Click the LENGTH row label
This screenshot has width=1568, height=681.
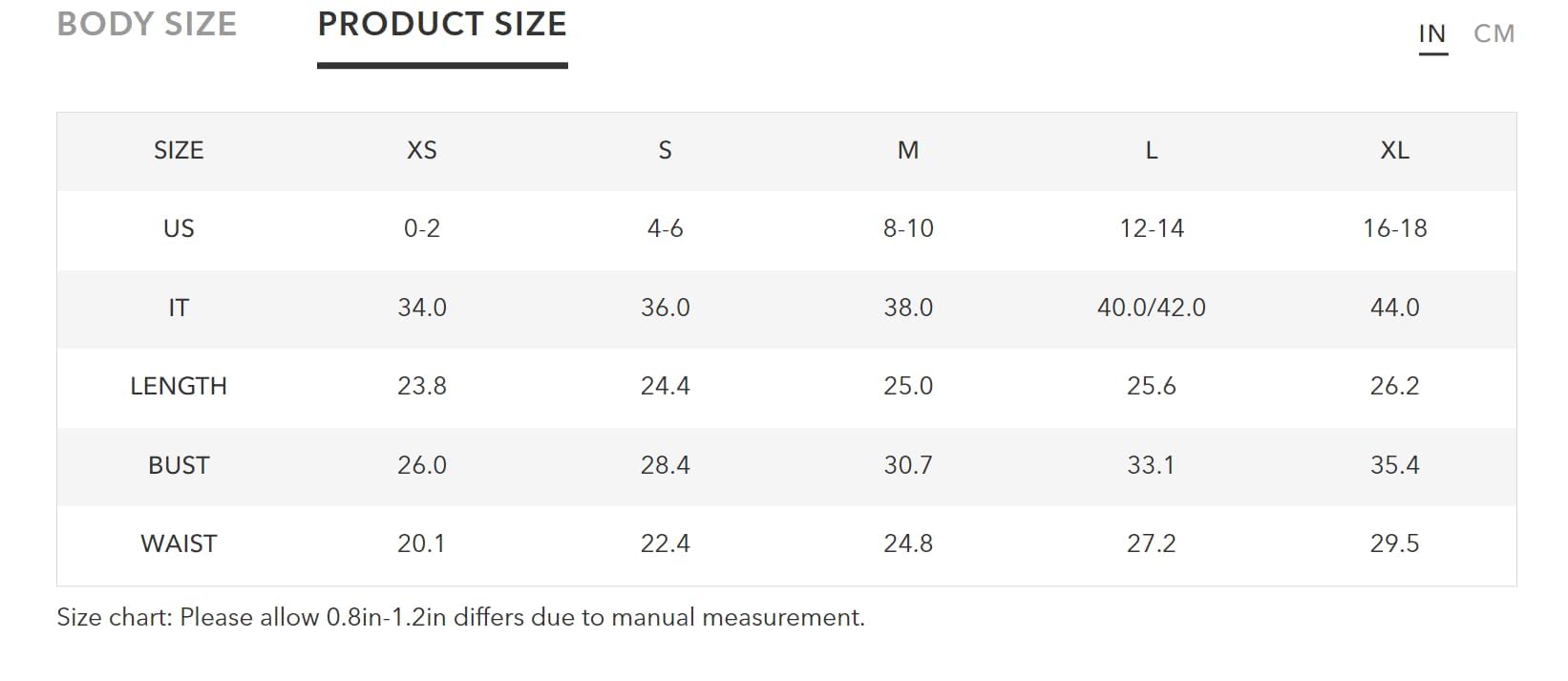pos(179,386)
